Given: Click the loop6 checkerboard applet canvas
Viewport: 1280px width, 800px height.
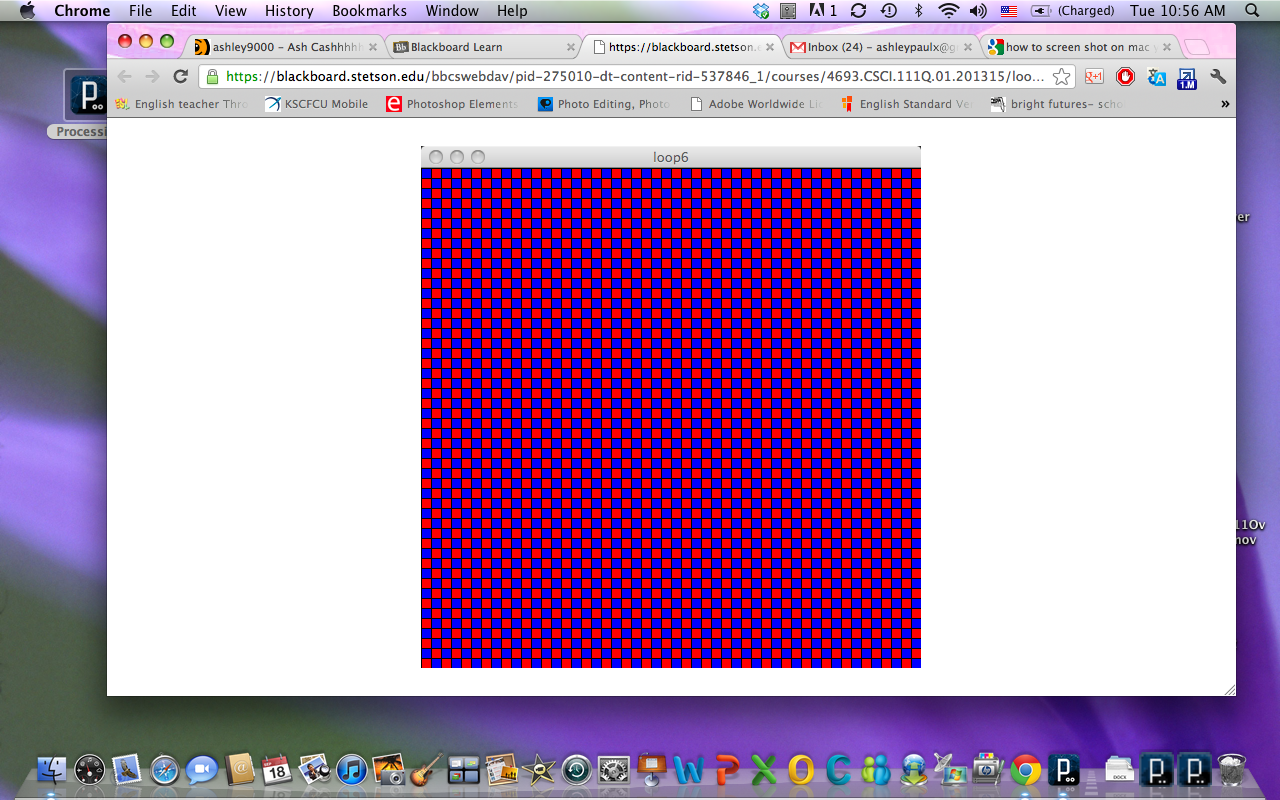Looking at the screenshot, I should [x=670, y=417].
